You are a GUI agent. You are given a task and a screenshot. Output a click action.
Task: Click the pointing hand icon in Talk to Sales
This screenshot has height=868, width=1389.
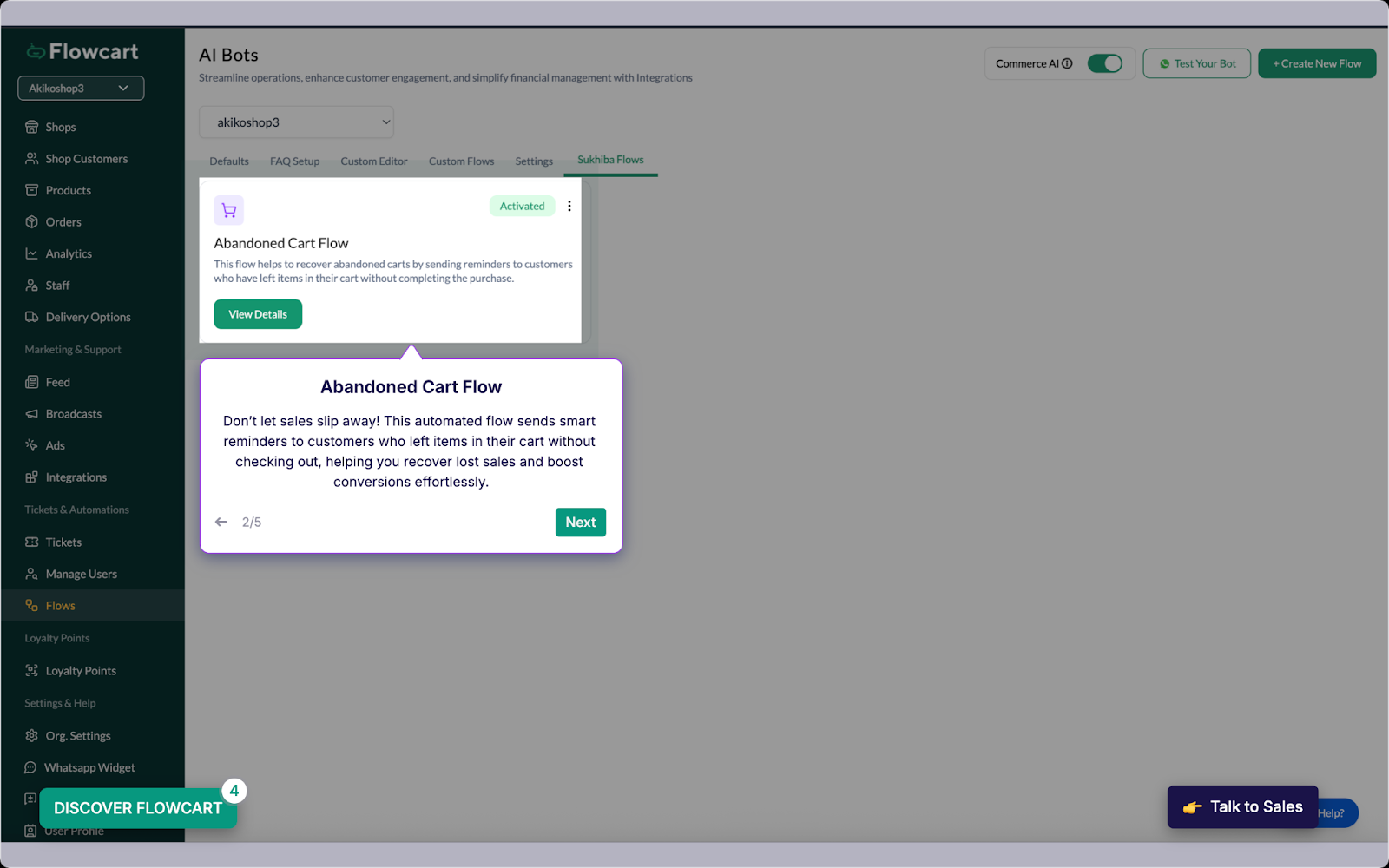click(1193, 807)
